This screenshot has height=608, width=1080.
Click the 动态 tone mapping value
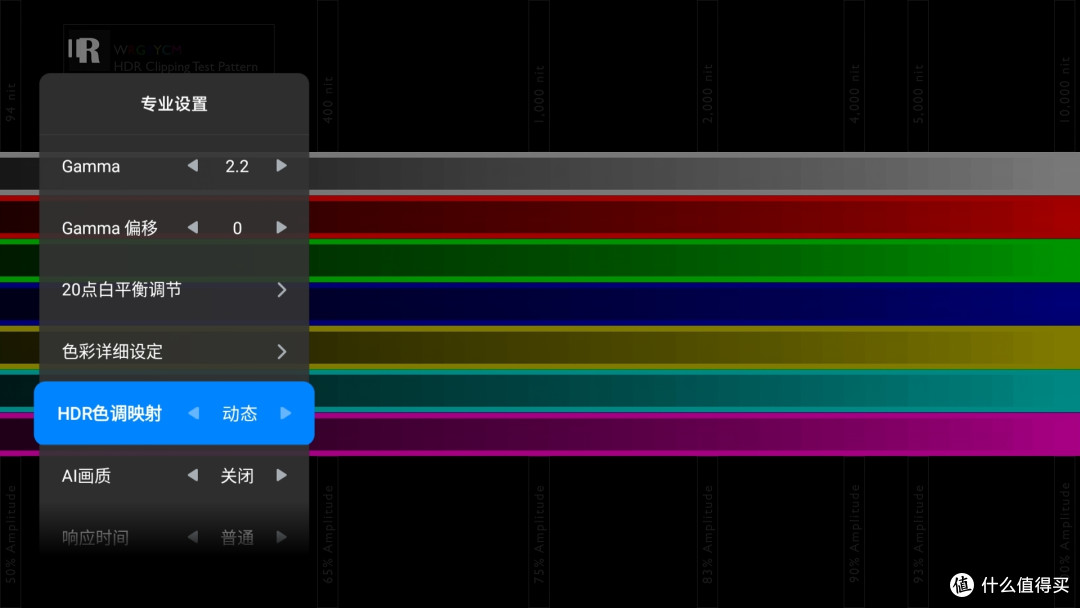pos(239,413)
